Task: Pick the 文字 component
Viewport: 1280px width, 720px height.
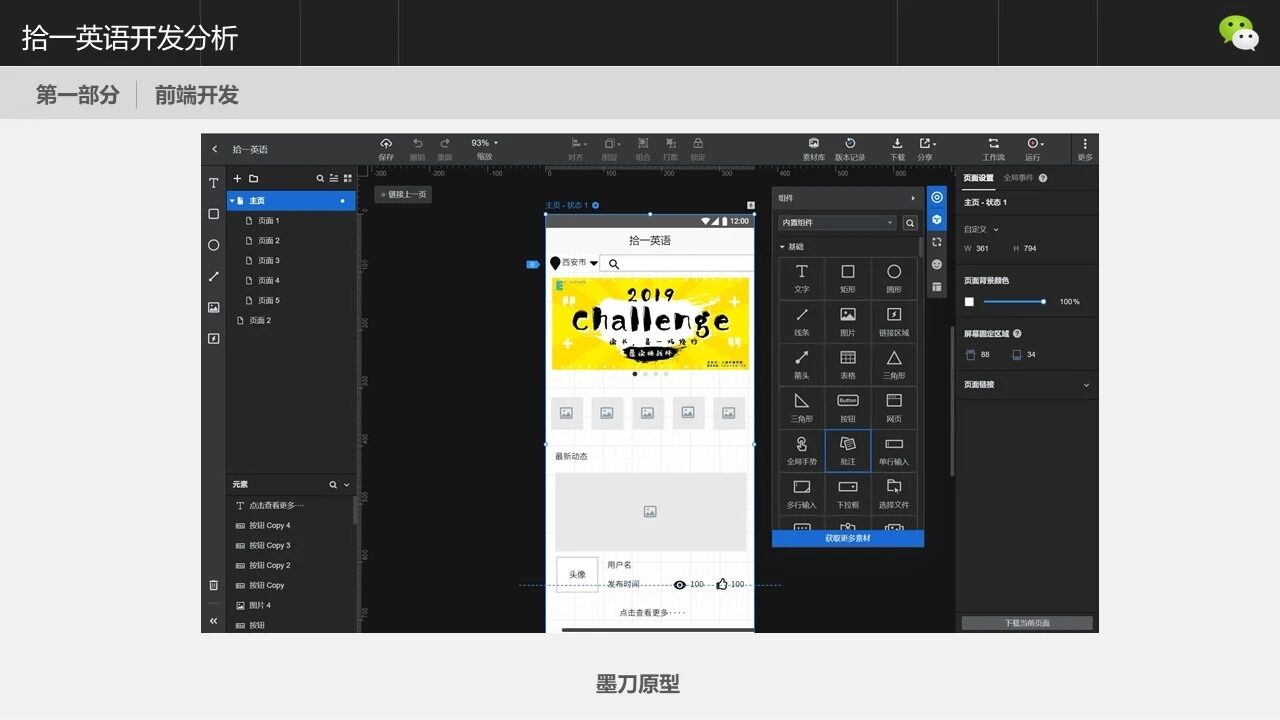Action: pyautogui.click(x=802, y=278)
